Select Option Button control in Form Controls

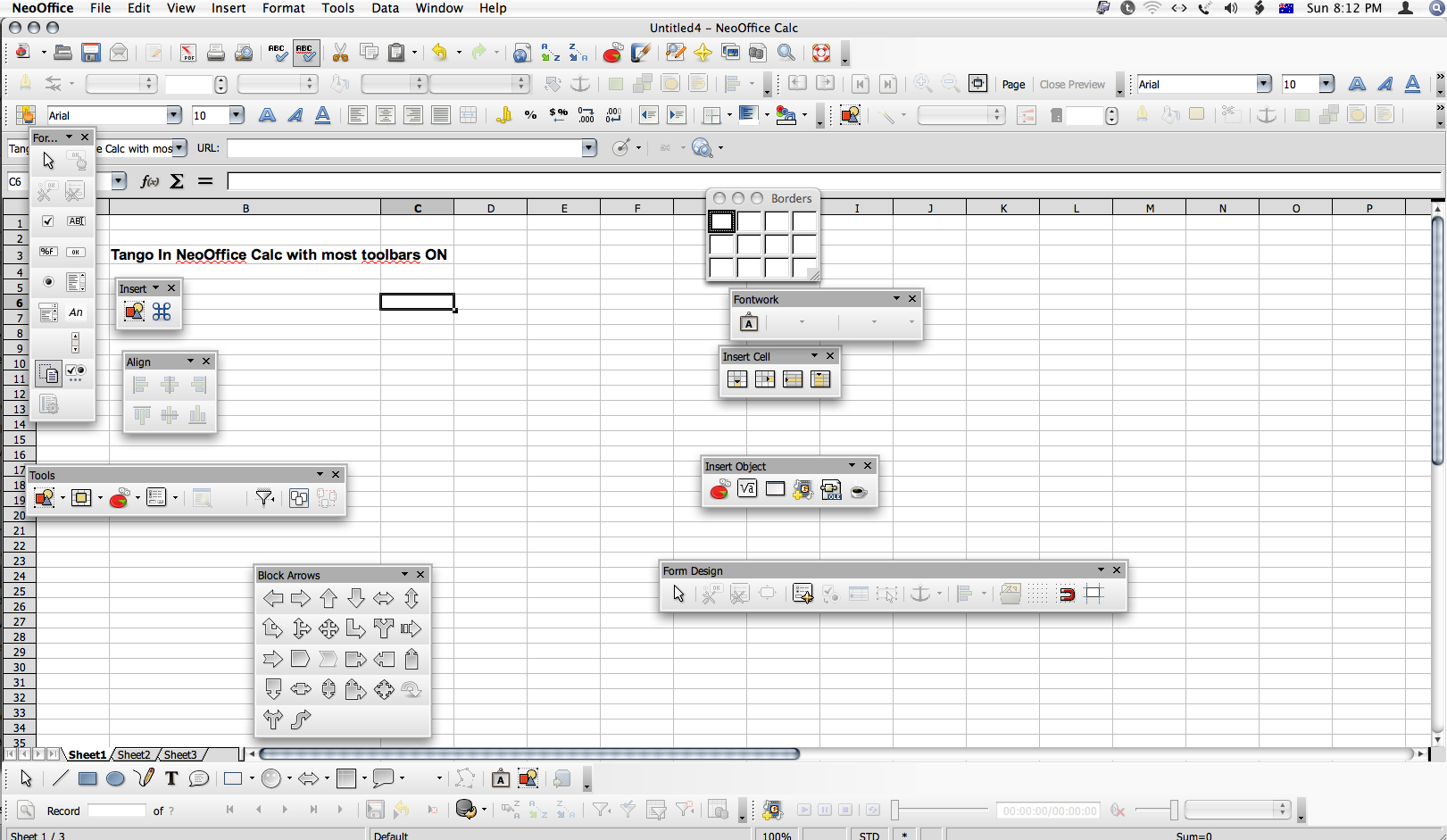click(48, 282)
